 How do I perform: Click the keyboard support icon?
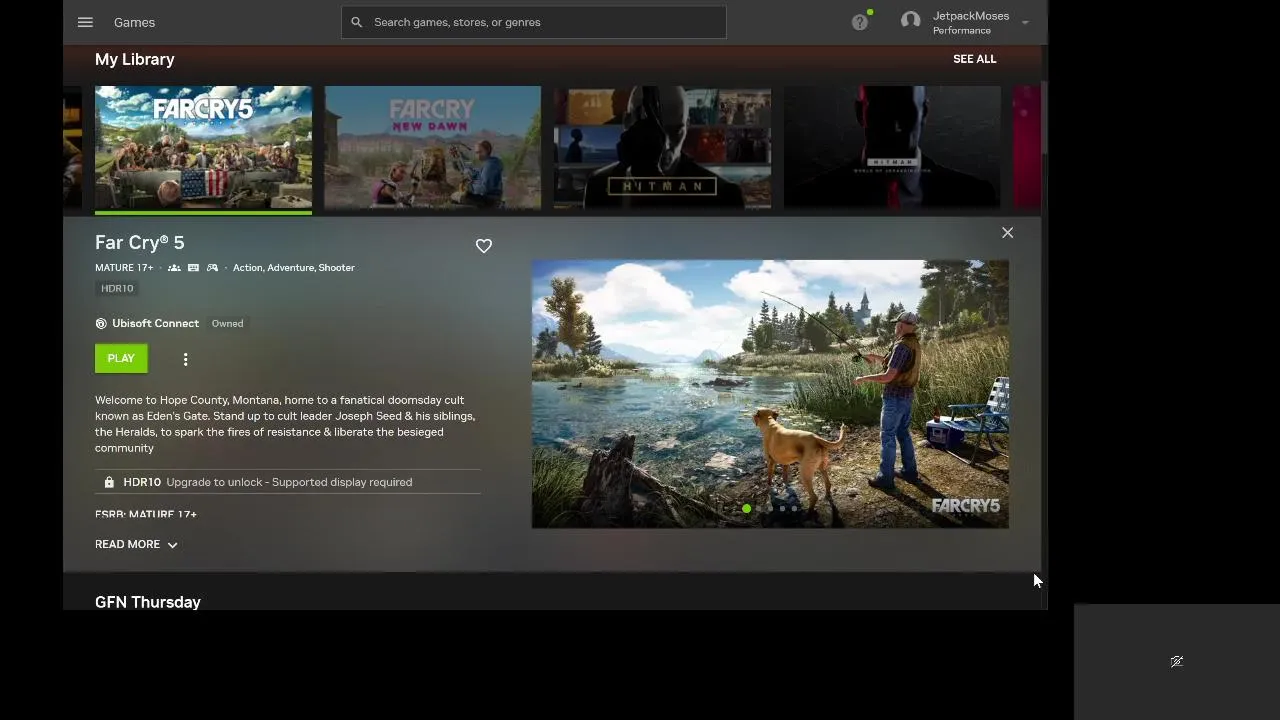pyautogui.click(x=193, y=268)
